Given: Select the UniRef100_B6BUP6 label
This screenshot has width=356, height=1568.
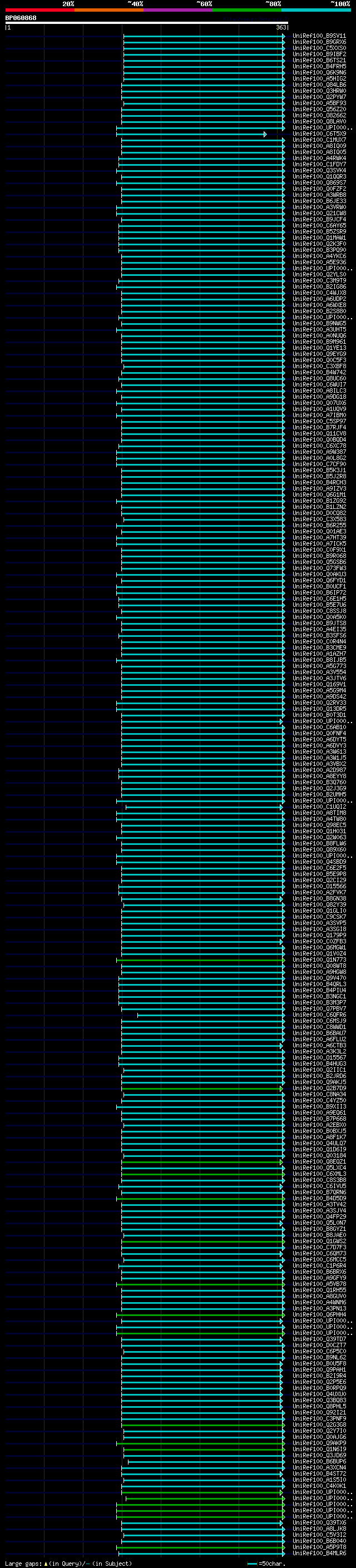Looking at the screenshot, I should tap(319, 1461).
